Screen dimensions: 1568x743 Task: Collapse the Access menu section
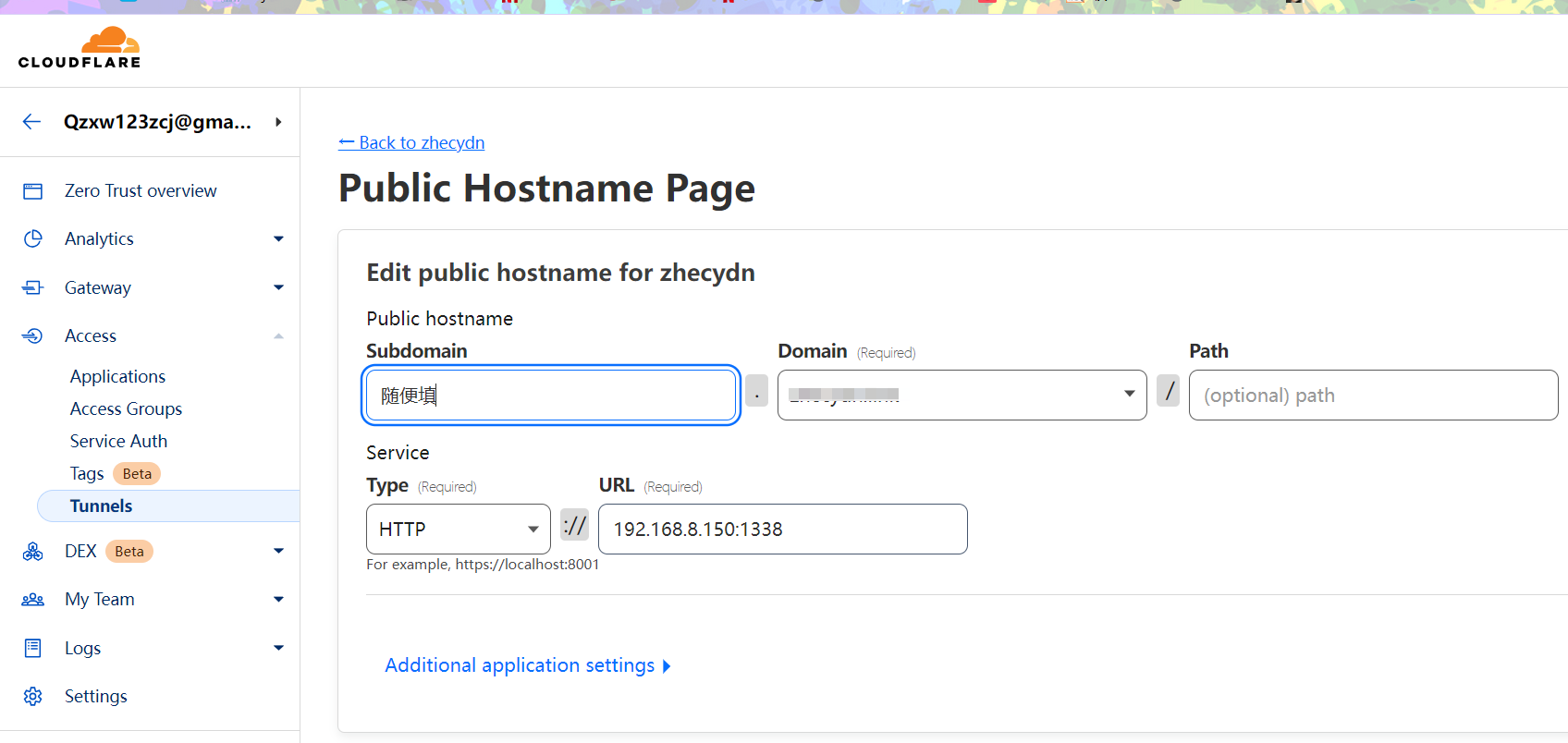pos(278,336)
